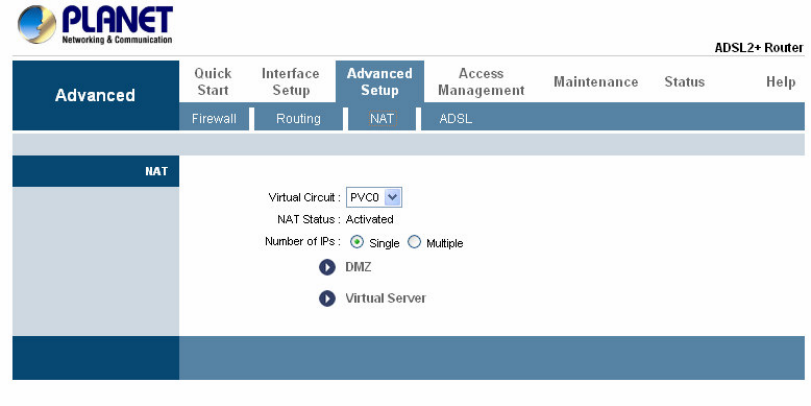
Task: Click the NAT section header
Action: 155,171
